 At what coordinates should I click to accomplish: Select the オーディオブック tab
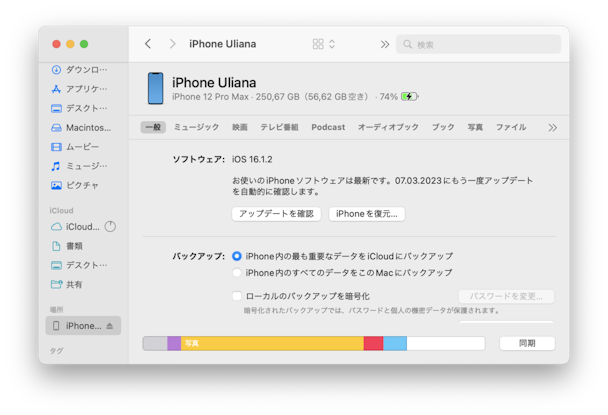pyautogui.click(x=388, y=127)
